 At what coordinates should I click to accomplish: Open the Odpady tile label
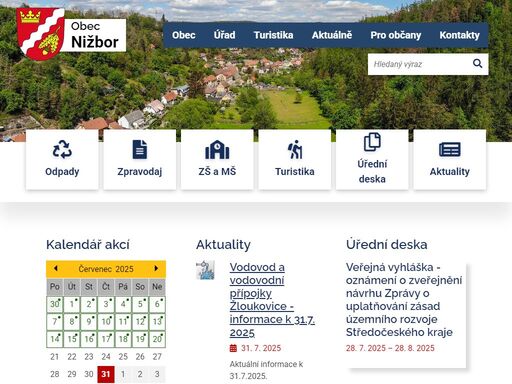tap(62, 172)
